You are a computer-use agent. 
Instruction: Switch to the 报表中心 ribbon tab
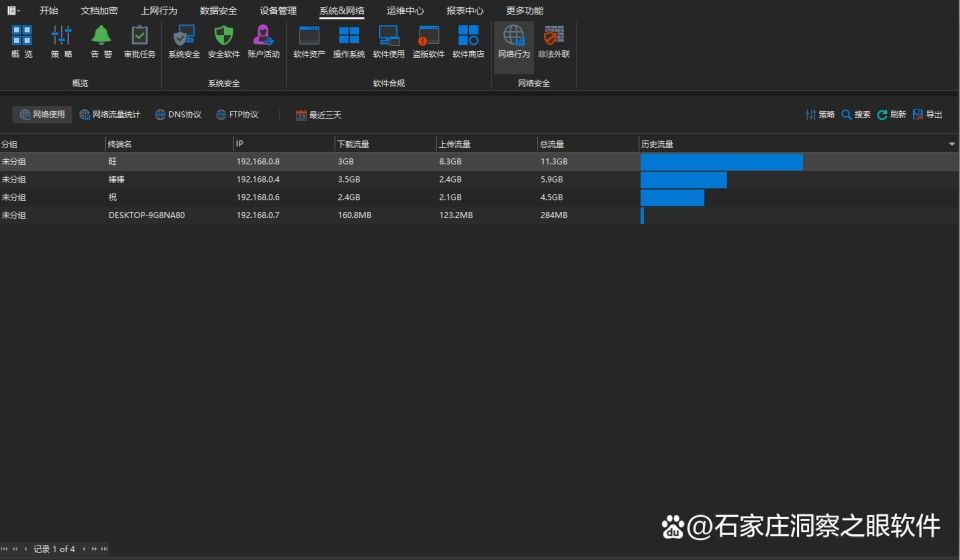tap(465, 10)
